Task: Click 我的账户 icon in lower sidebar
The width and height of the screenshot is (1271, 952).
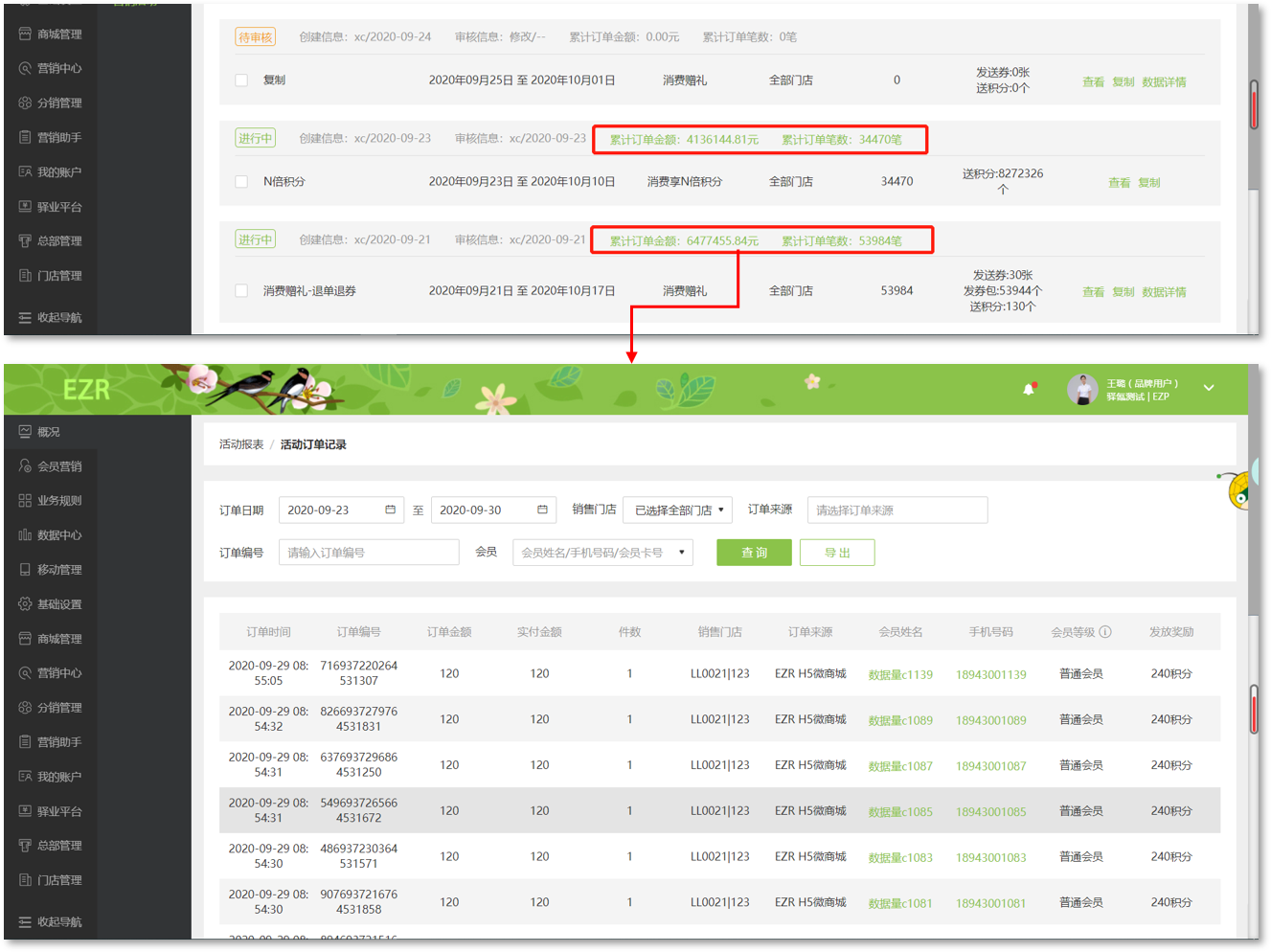Action: (x=25, y=776)
